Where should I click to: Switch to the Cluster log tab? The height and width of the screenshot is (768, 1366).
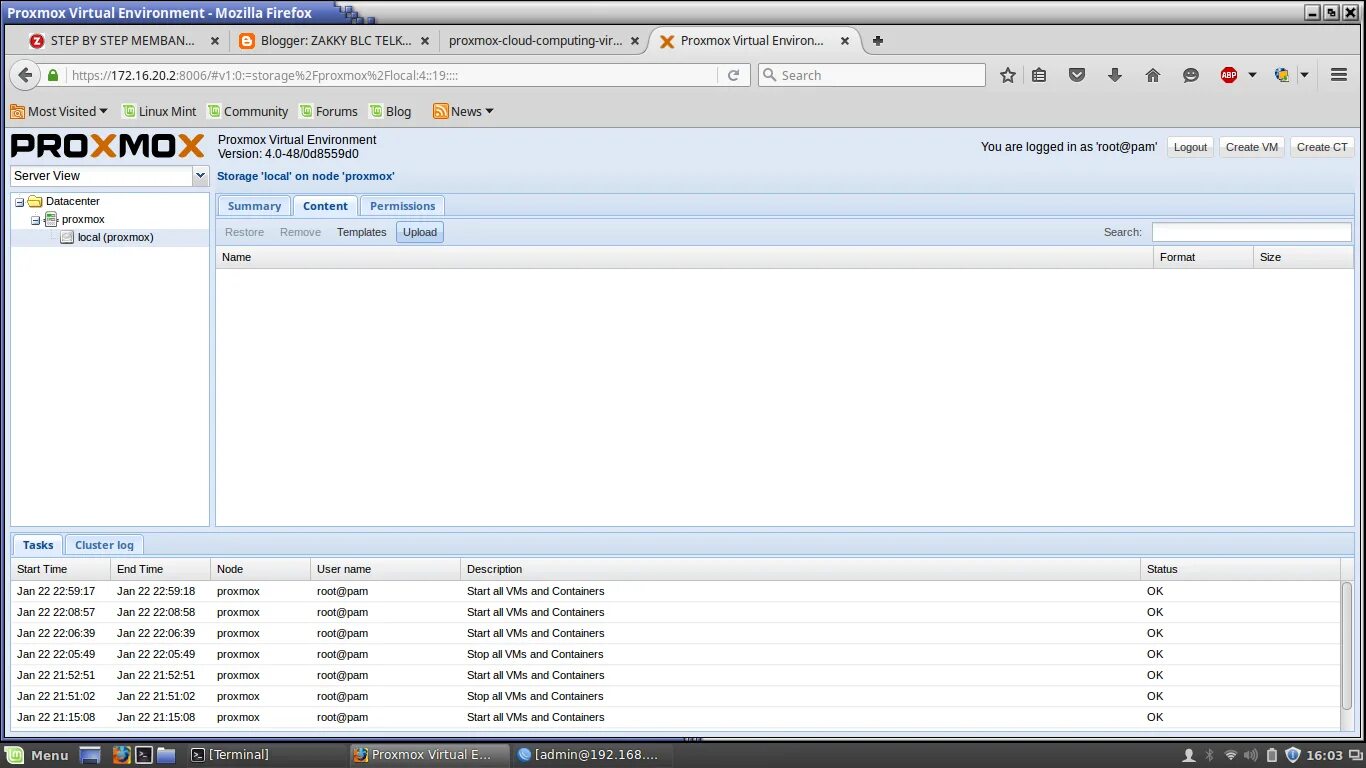click(x=104, y=545)
